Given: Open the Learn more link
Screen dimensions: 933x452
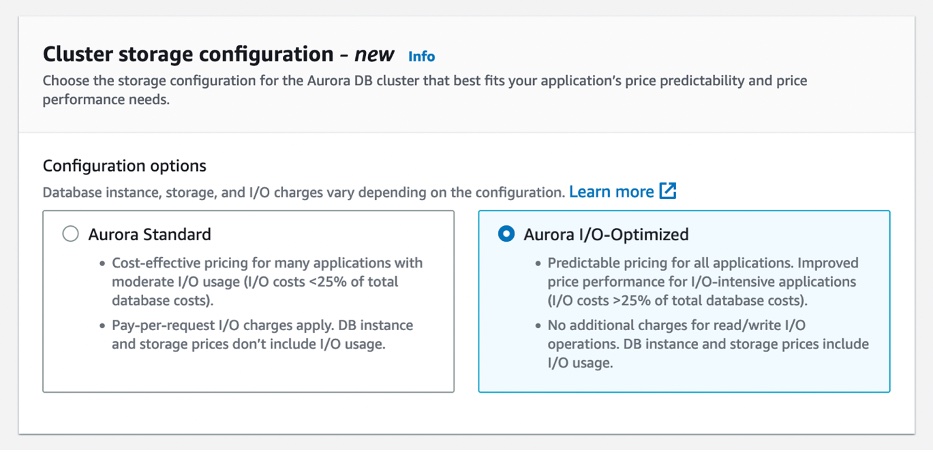Looking at the screenshot, I should [x=611, y=192].
